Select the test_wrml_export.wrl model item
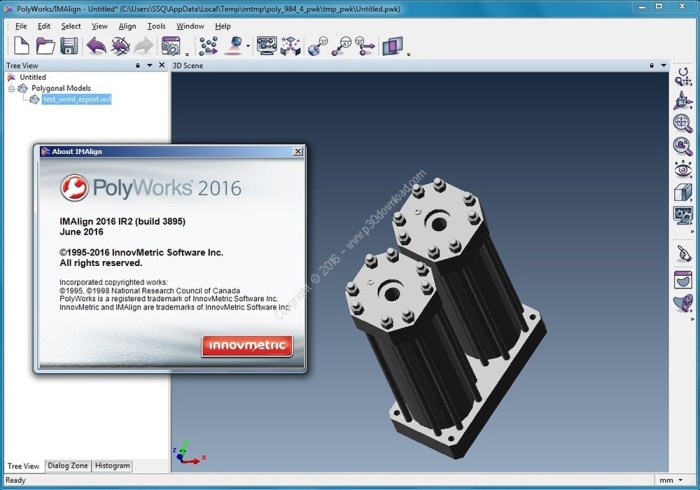This screenshot has height=490, width=700. click(x=77, y=99)
